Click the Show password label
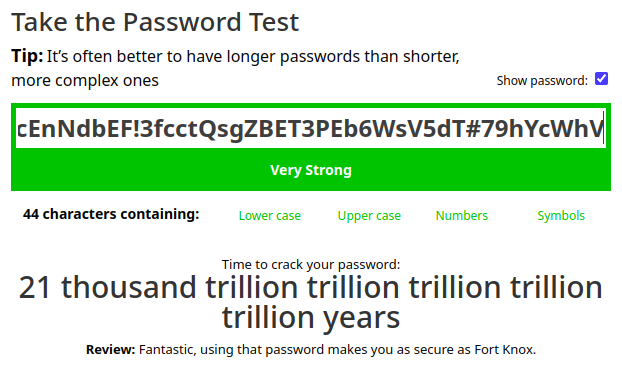This screenshot has width=622, height=369. tap(542, 81)
